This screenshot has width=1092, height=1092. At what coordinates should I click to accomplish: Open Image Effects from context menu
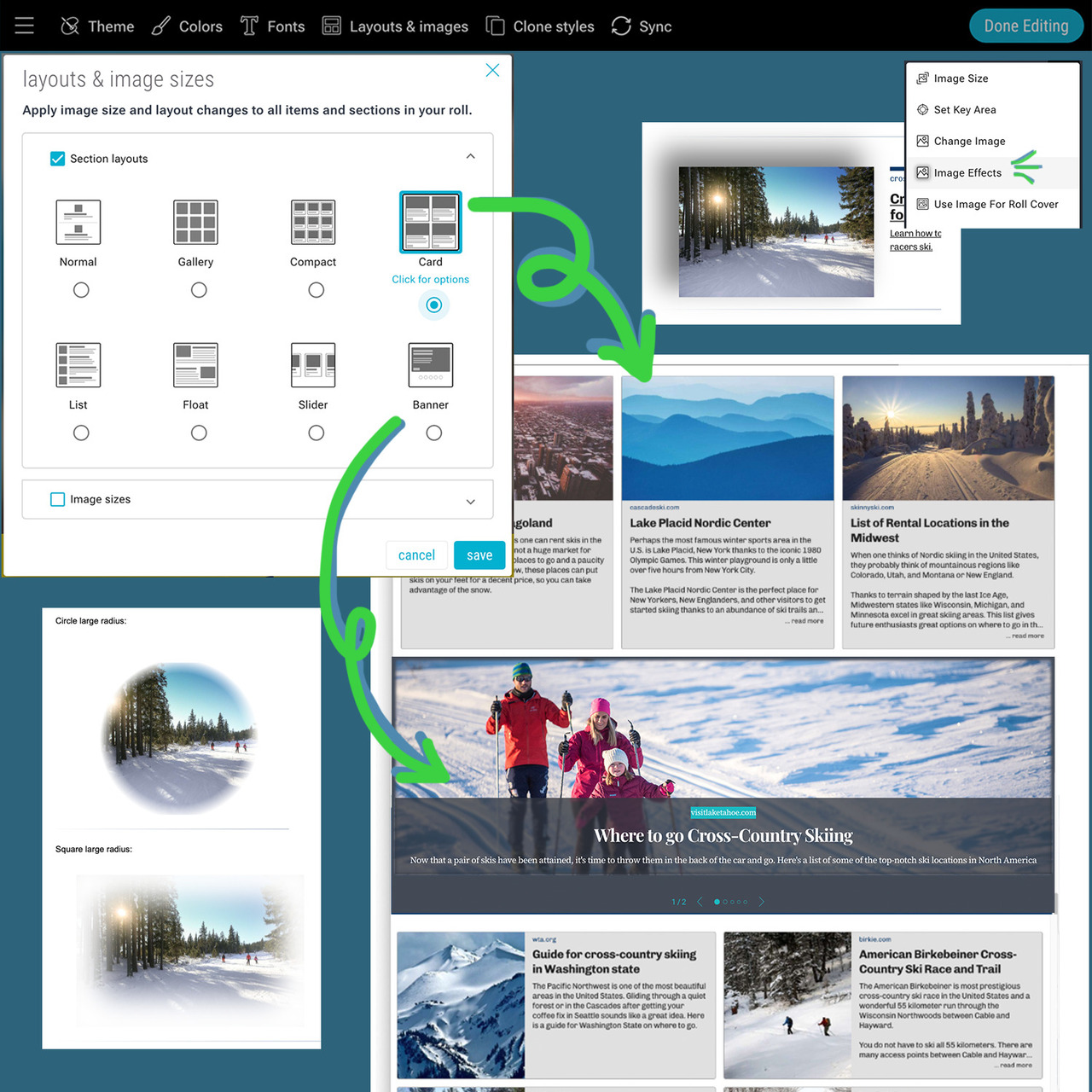tap(967, 173)
